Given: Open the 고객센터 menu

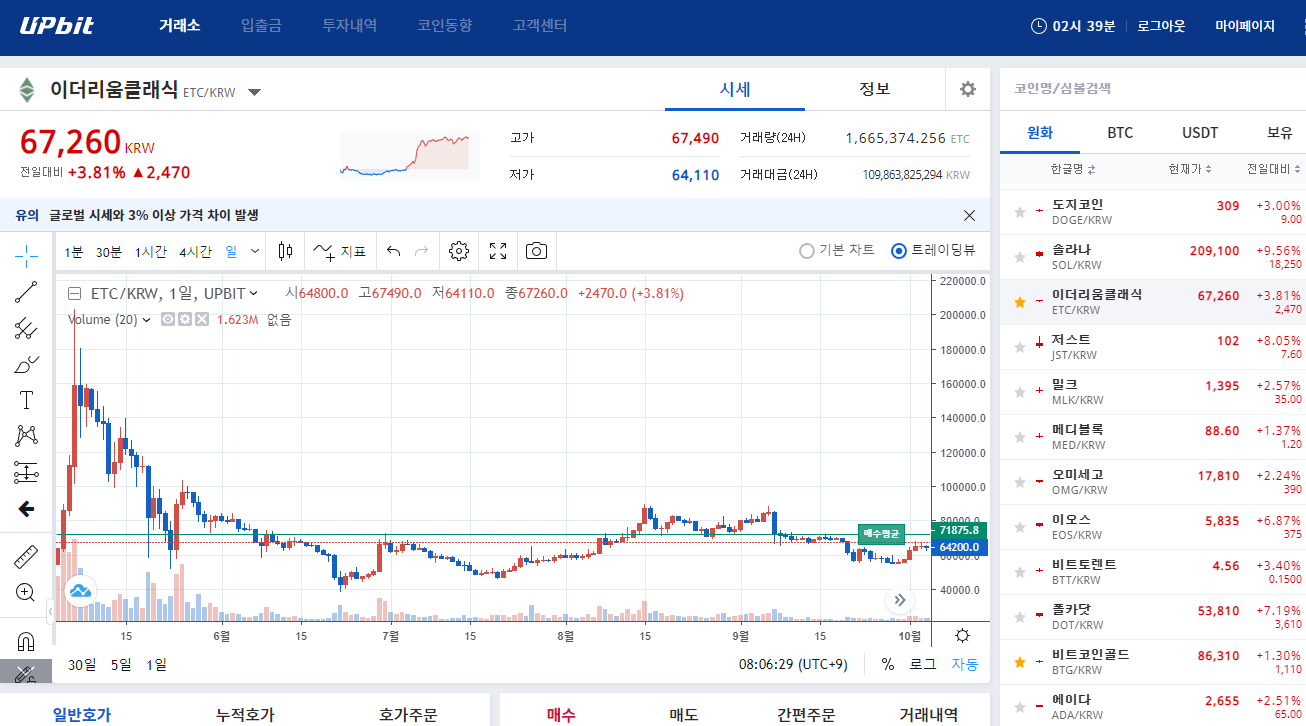Looking at the screenshot, I should point(539,26).
